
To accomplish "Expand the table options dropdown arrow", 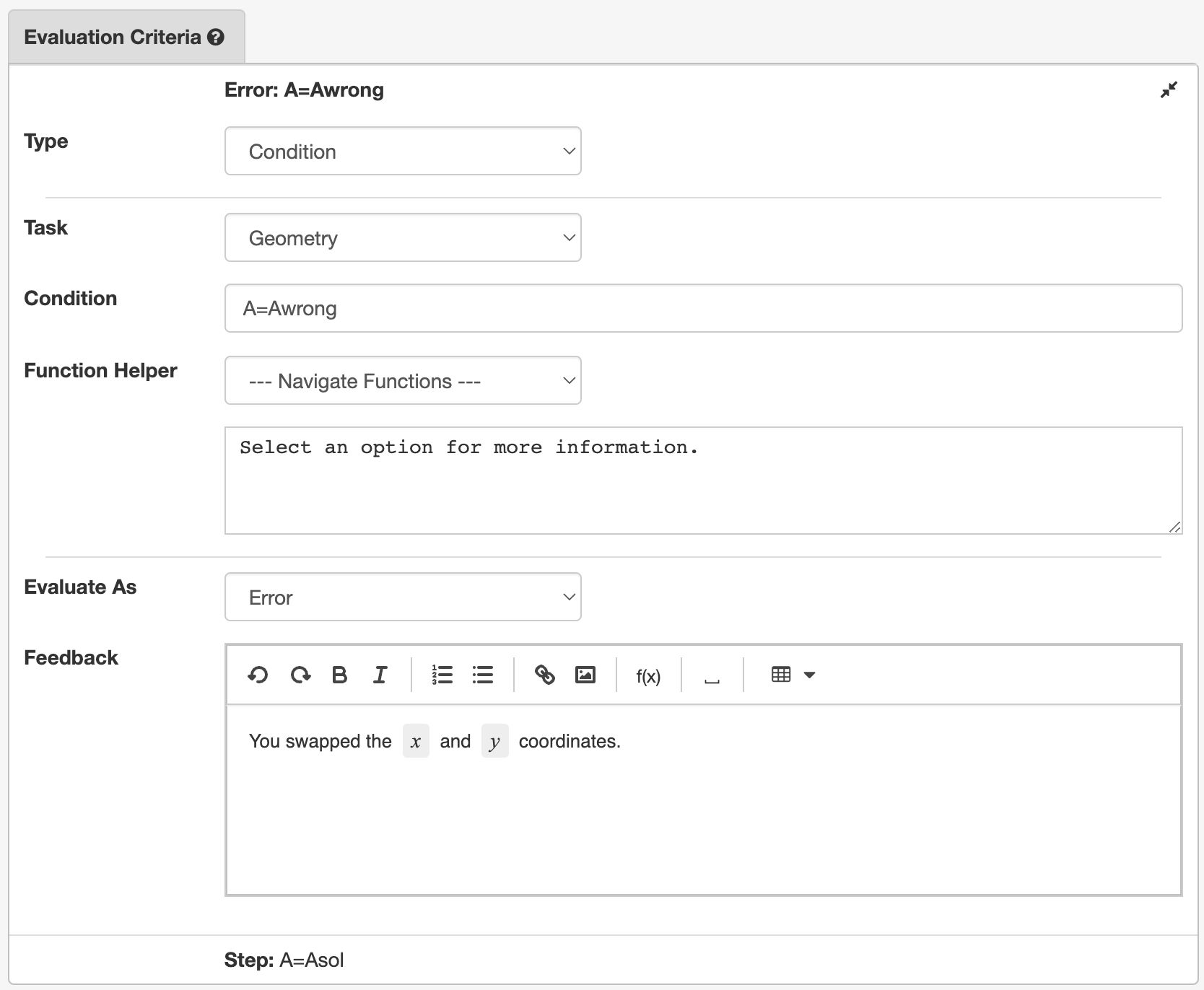I will (x=810, y=676).
